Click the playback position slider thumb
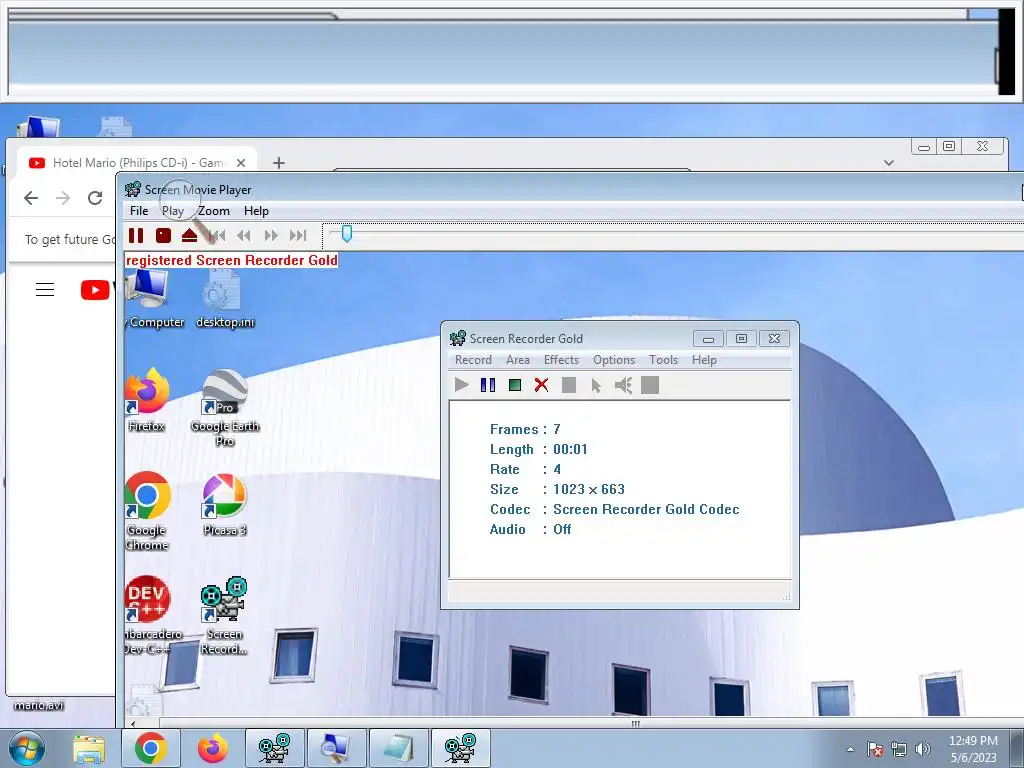This screenshot has height=768, width=1024. pyautogui.click(x=347, y=234)
